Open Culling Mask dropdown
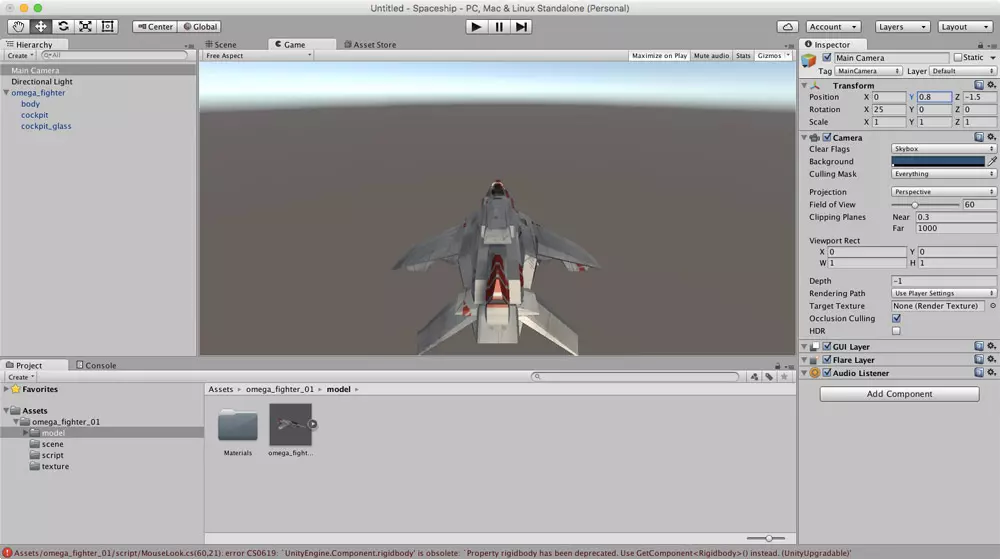 coord(943,173)
